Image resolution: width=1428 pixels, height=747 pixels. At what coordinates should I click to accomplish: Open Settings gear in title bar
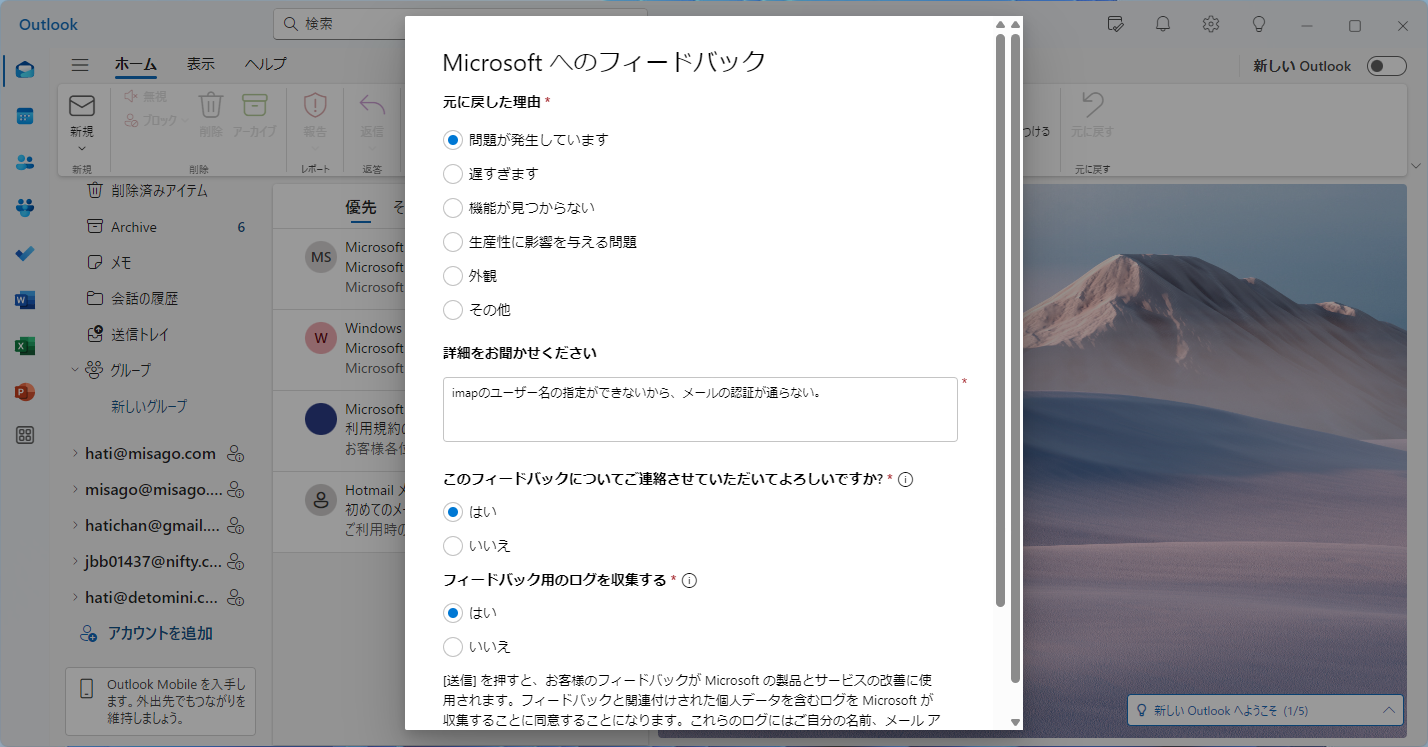coord(1211,24)
